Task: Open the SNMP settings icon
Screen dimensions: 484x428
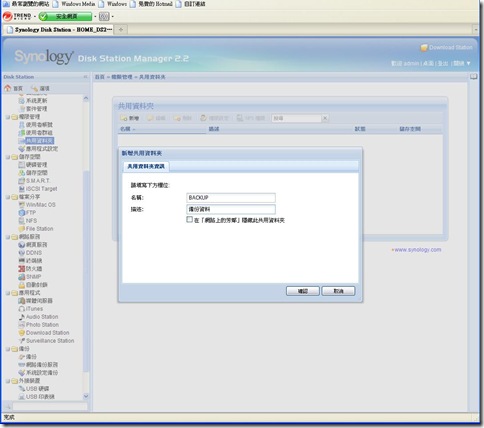Action: click(22, 277)
